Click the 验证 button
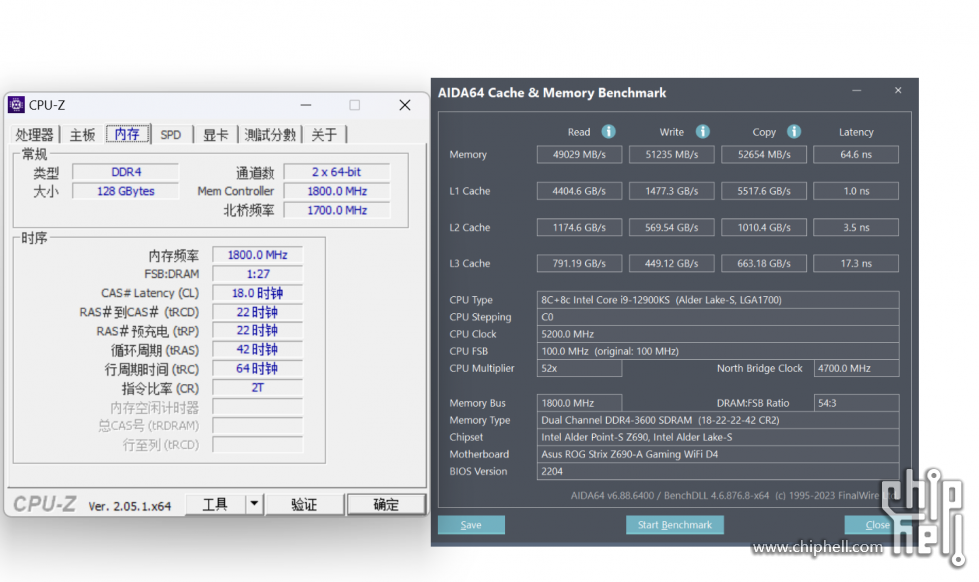Image resolution: width=979 pixels, height=582 pixels. [x=304, y=505]
